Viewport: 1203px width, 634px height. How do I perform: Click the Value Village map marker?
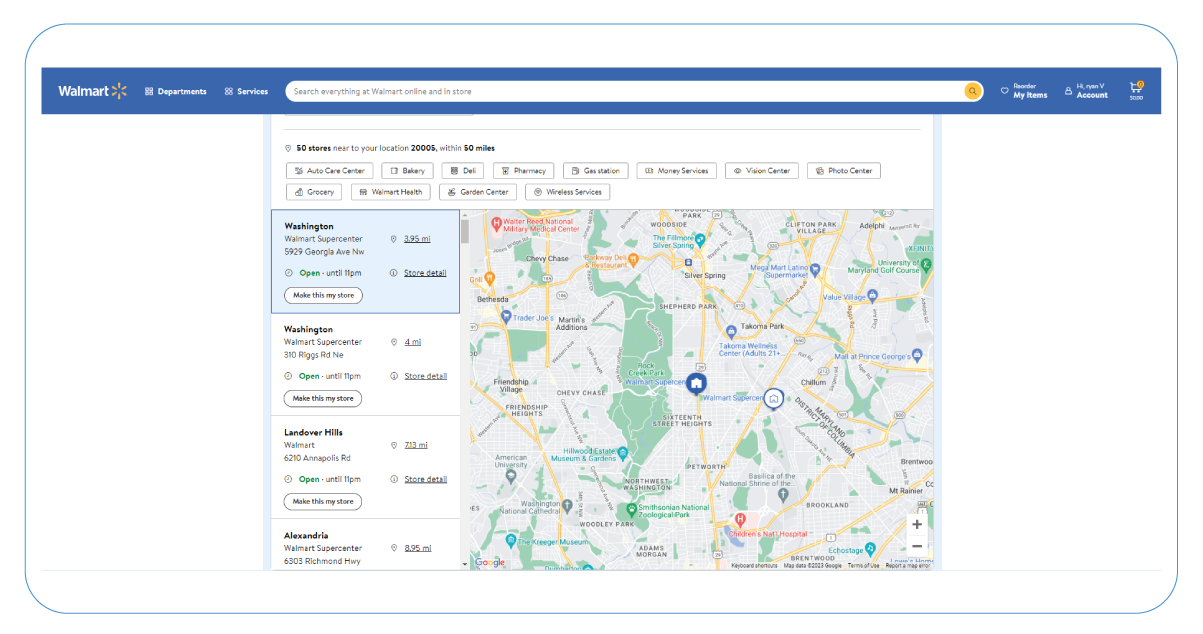coord(873,296)
